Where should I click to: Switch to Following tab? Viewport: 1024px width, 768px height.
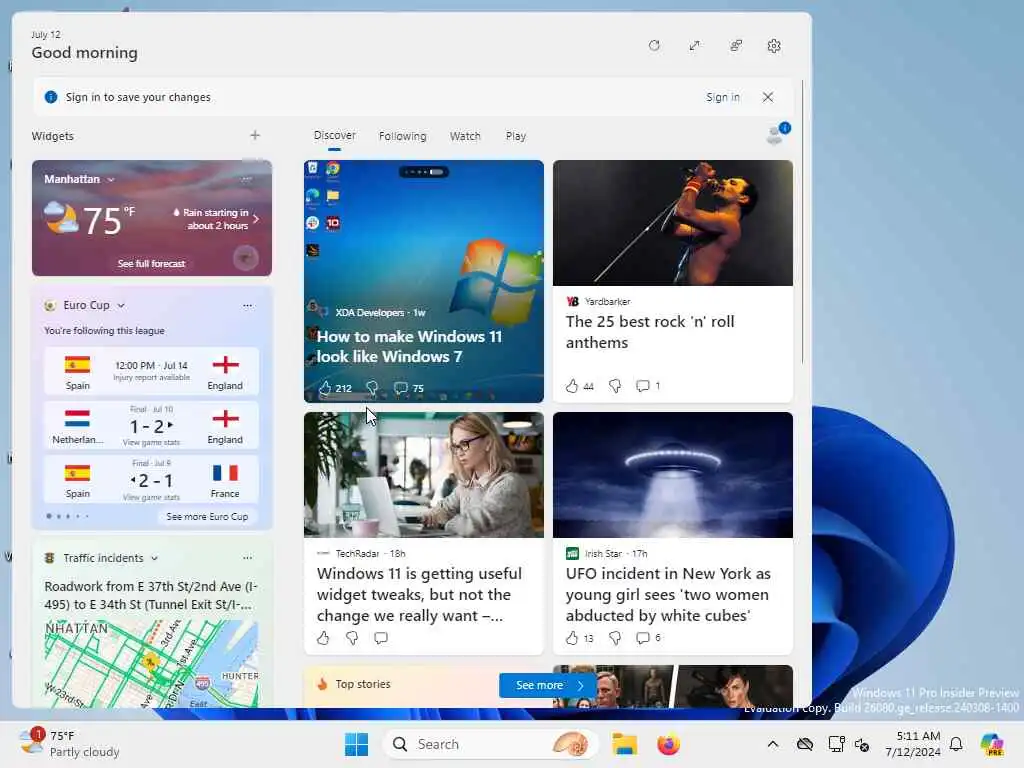pos(402,136)
